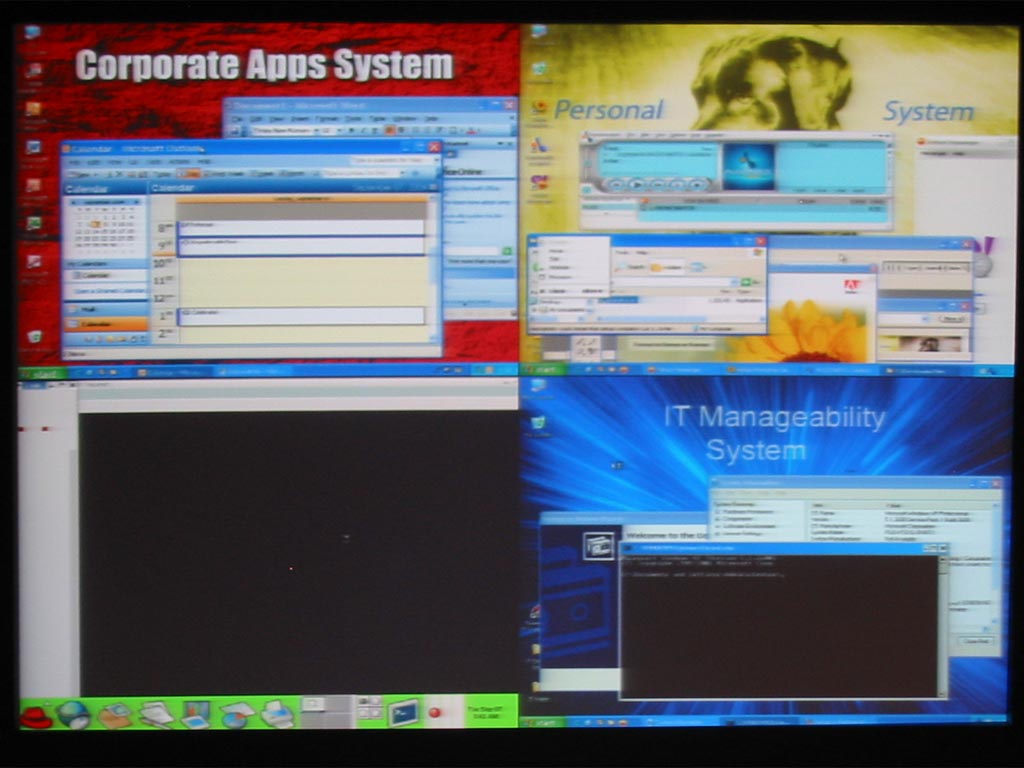The image size is (1024, 768).
Task: Choose Minimize from the window system menu
Action: coord(560,268)
